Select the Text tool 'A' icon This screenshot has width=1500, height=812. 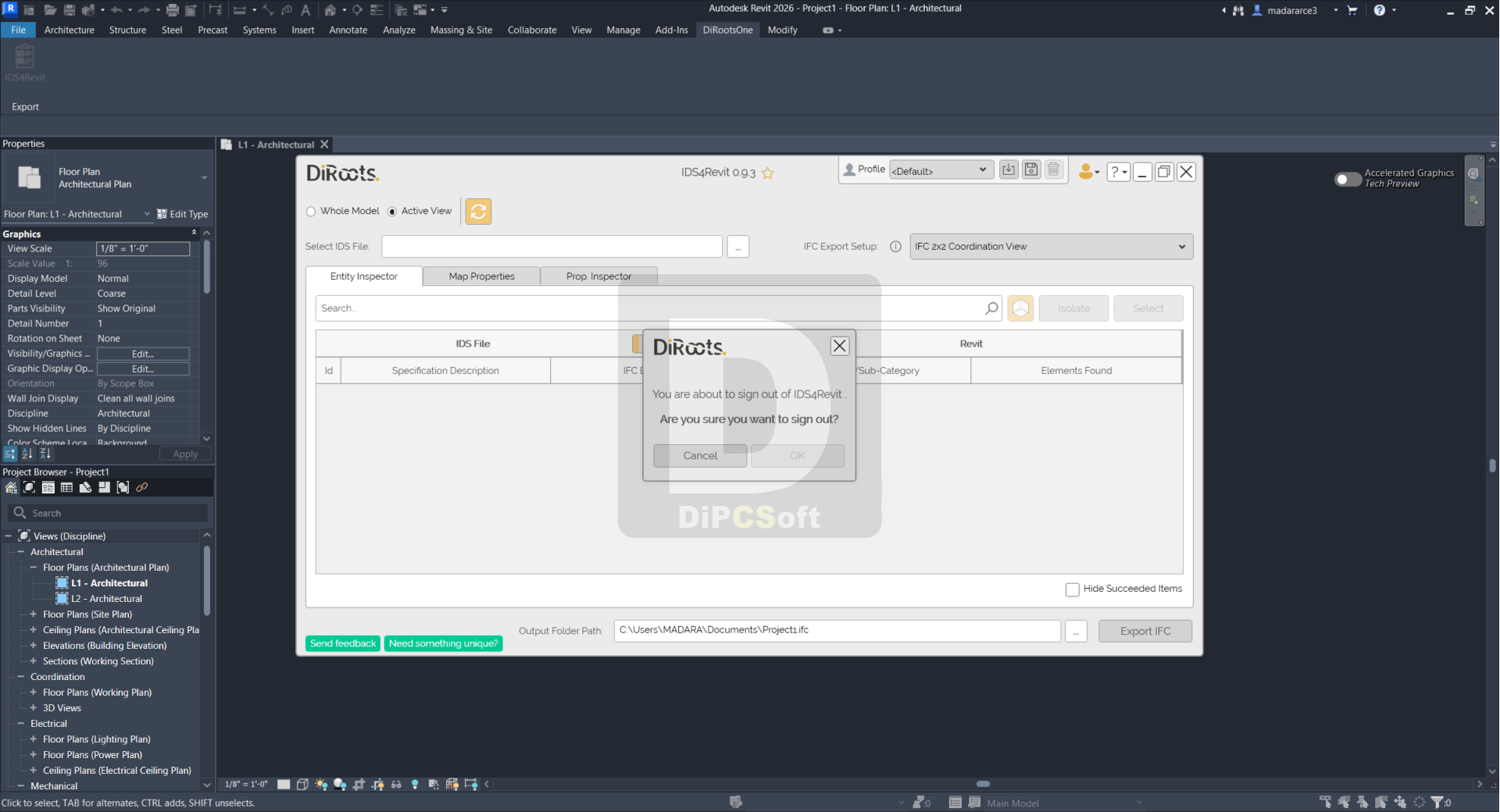[305, 10]
